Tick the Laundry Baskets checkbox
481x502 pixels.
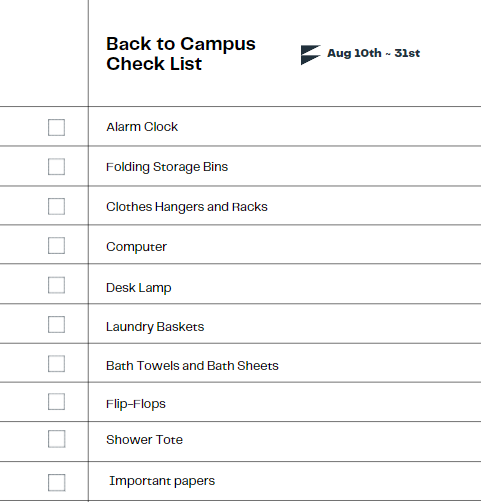56,324
